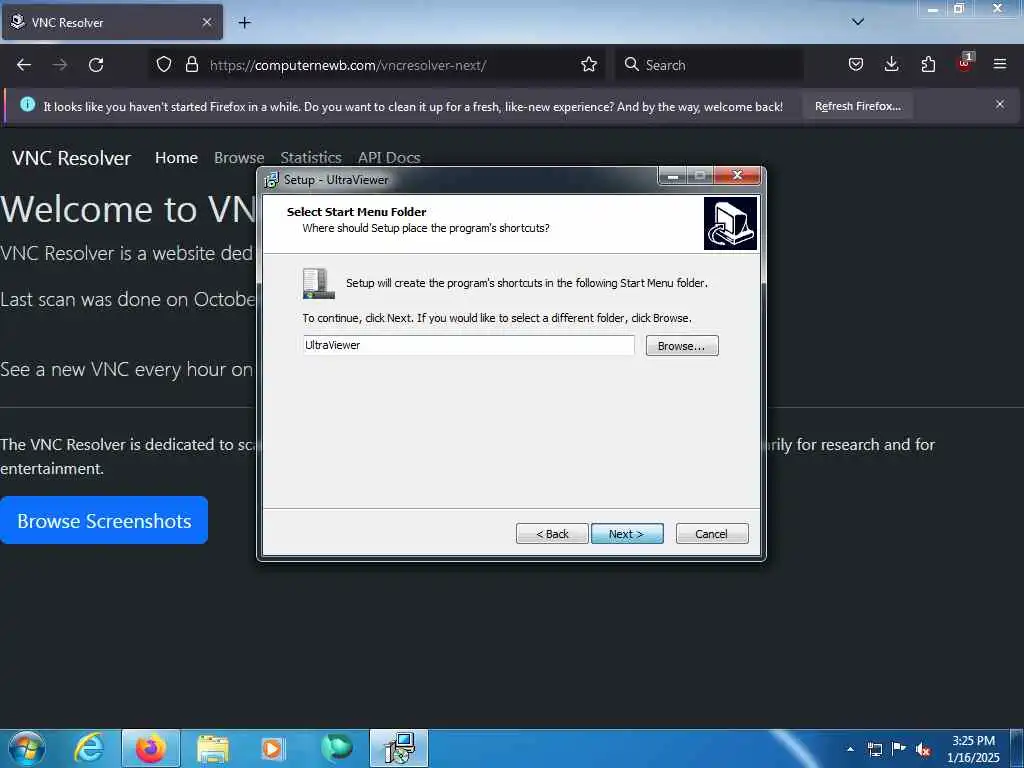The height and width of the screenshot is (768, 1024).
Task: Select the VNC Resolver browser tab
Action: point(112,22)
